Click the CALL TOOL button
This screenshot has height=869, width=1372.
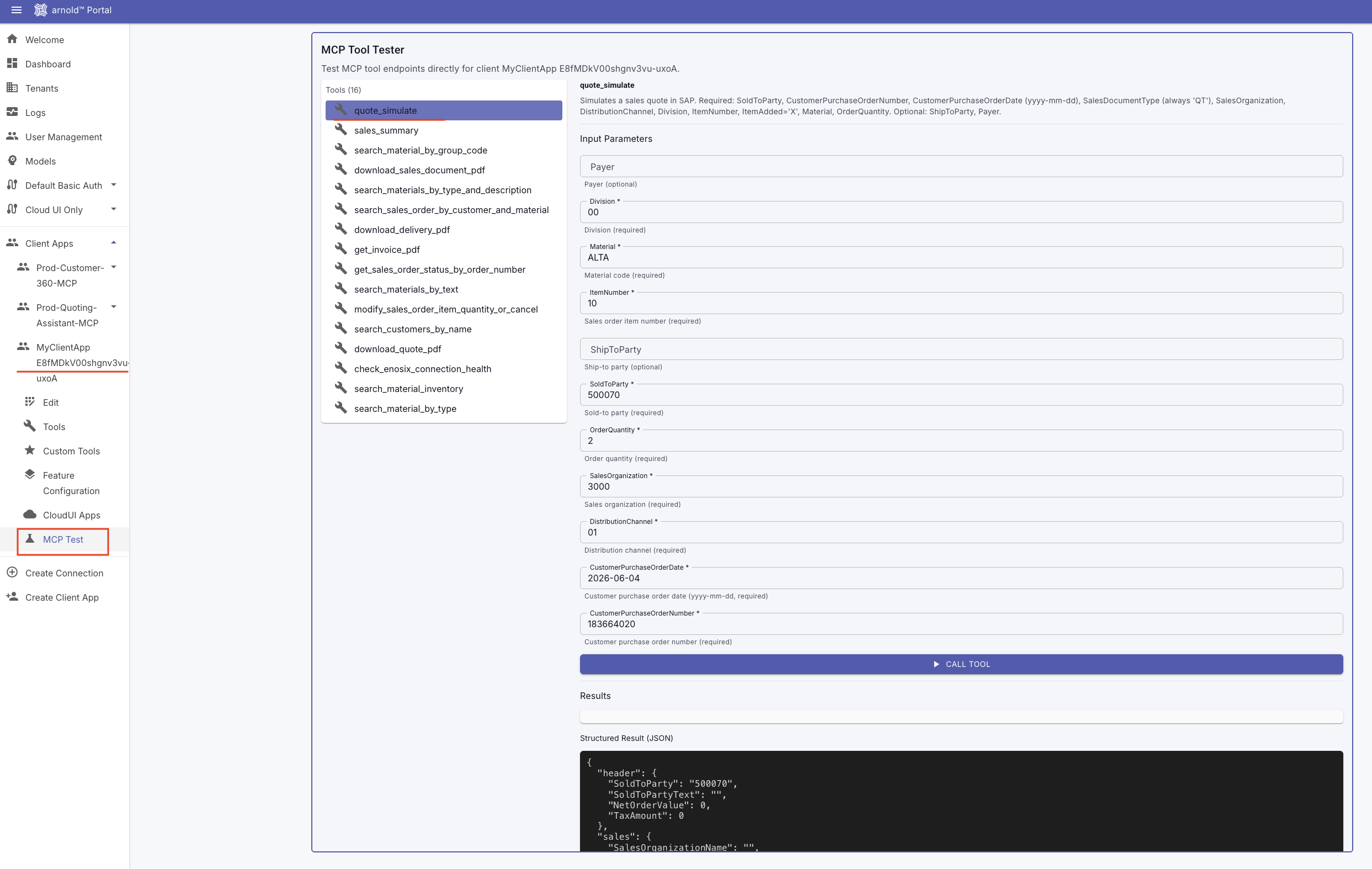pyautogui.click(x=961, y=664)
